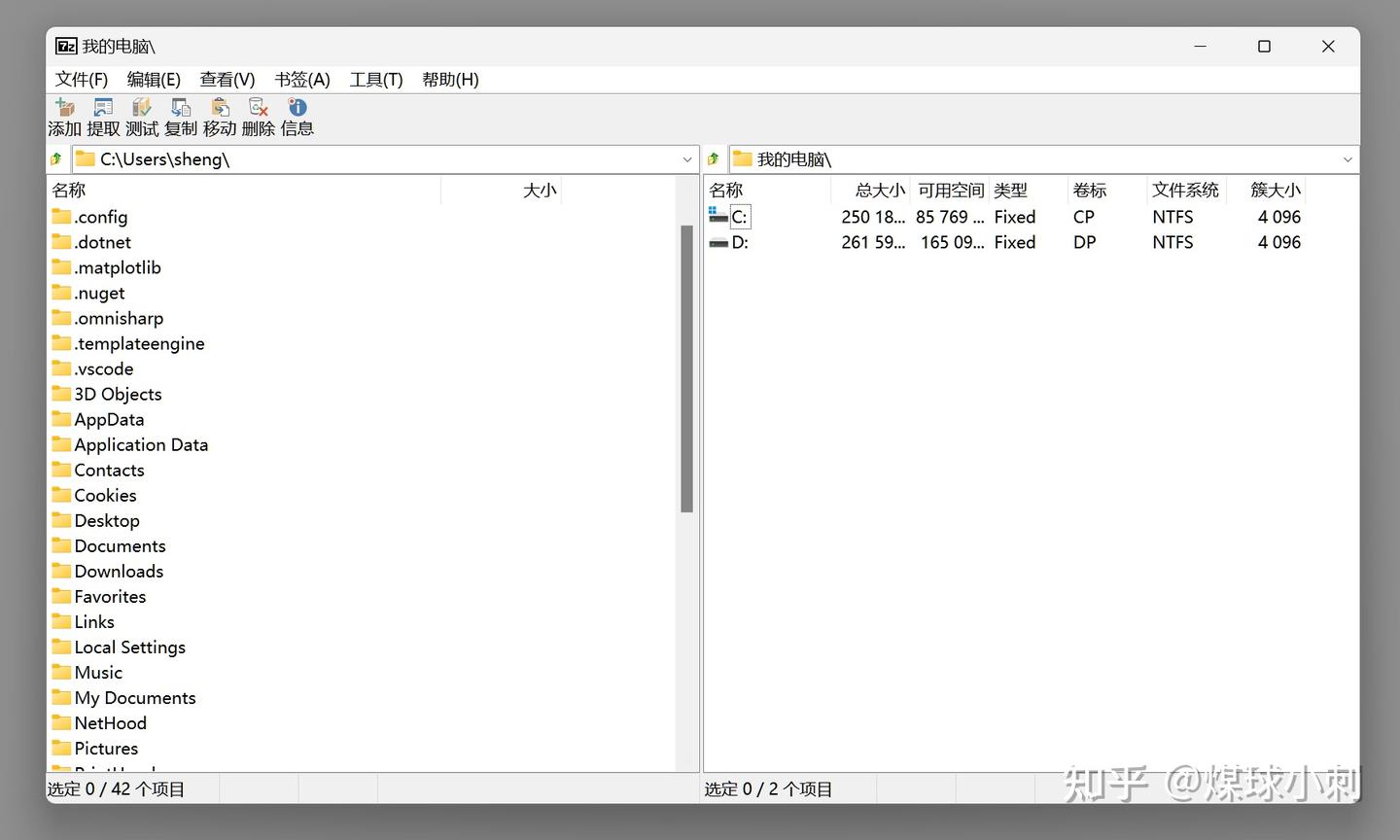Select drive D: in the right panel
This screenshot has width=1400, height=840.
click(741, 242)
